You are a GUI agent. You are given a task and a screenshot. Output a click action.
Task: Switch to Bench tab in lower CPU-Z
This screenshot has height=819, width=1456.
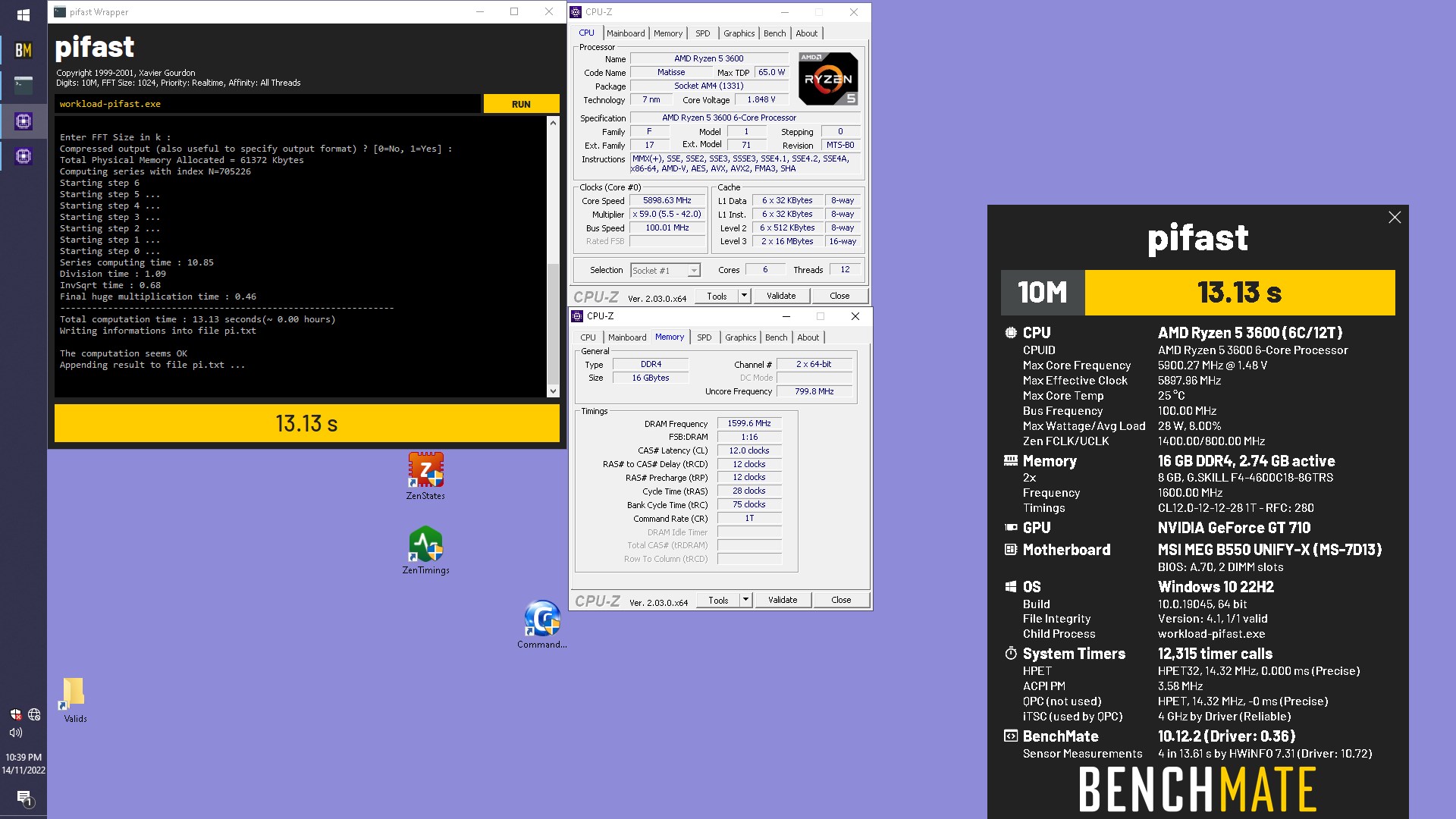pos(776,337)
